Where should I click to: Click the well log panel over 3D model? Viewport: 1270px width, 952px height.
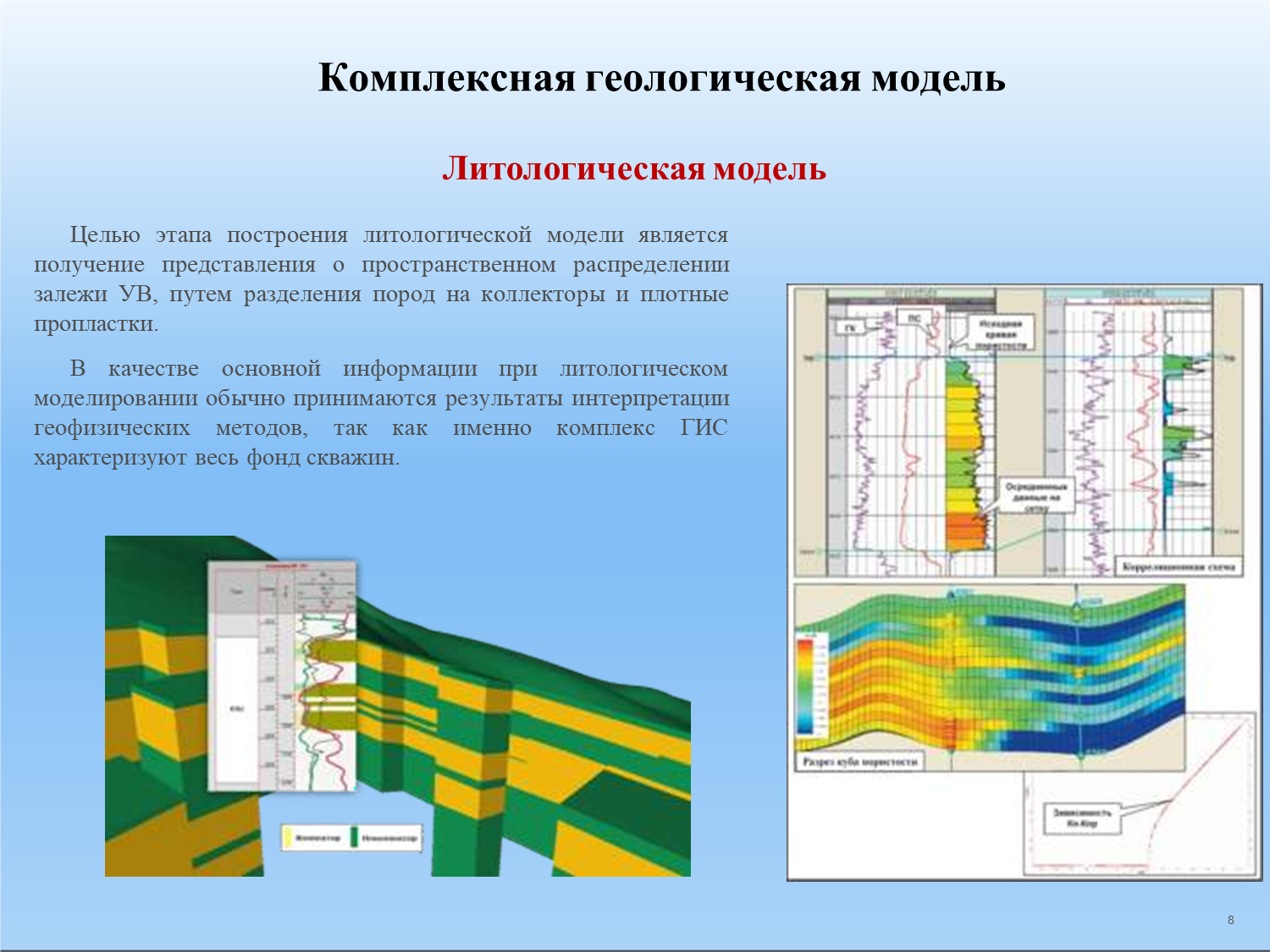point(283,675)
